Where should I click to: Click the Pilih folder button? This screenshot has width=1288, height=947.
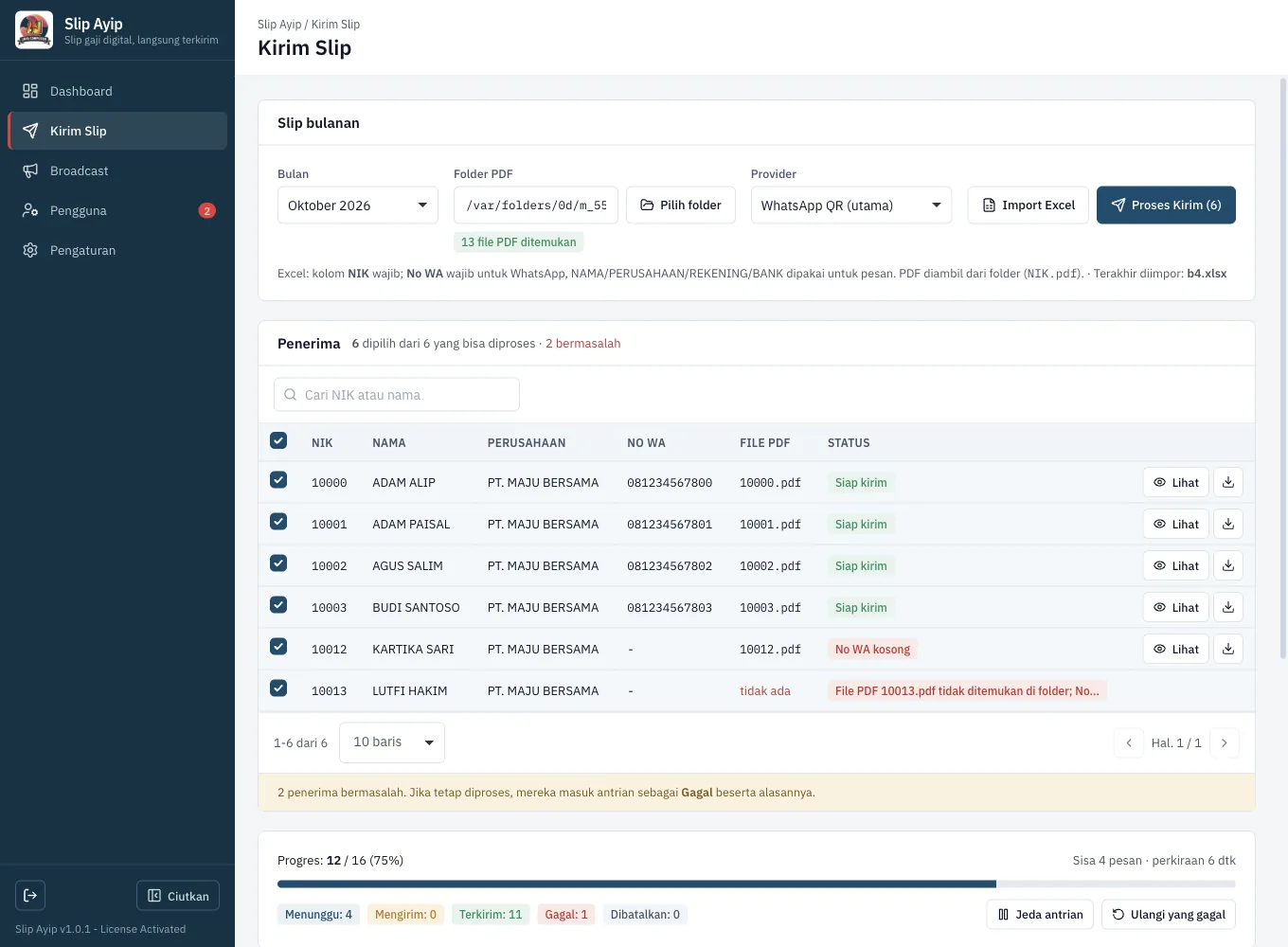tap(681, 205)
